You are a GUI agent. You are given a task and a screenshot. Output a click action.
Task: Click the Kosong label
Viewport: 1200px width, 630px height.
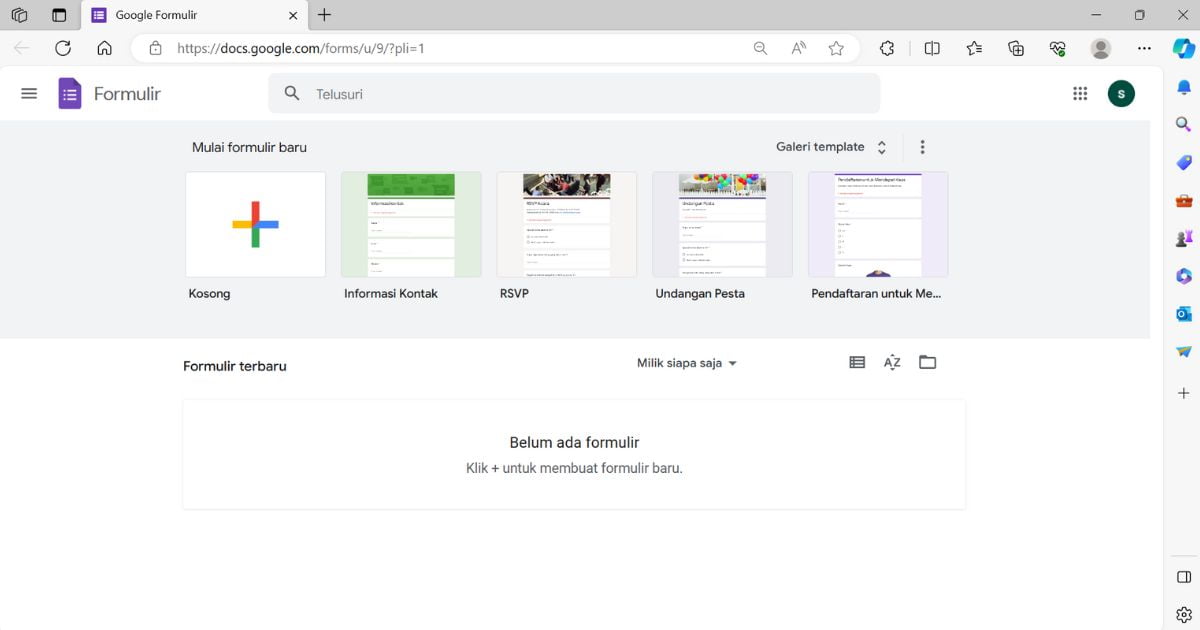[x=209, y=294]
